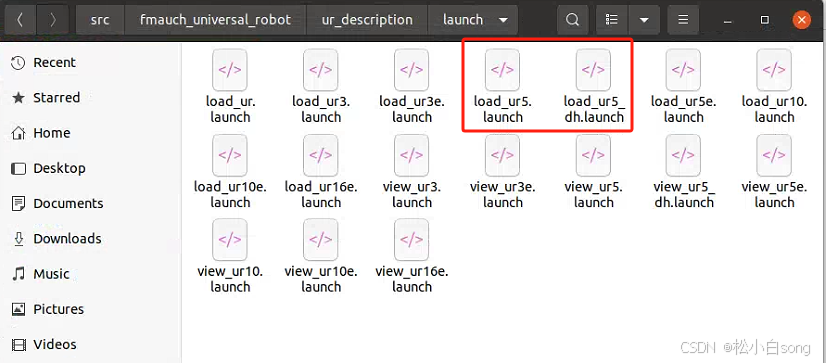Select the load_ur10e.launch file icon
The image size is (826, 363).
(x=230, y=155)
